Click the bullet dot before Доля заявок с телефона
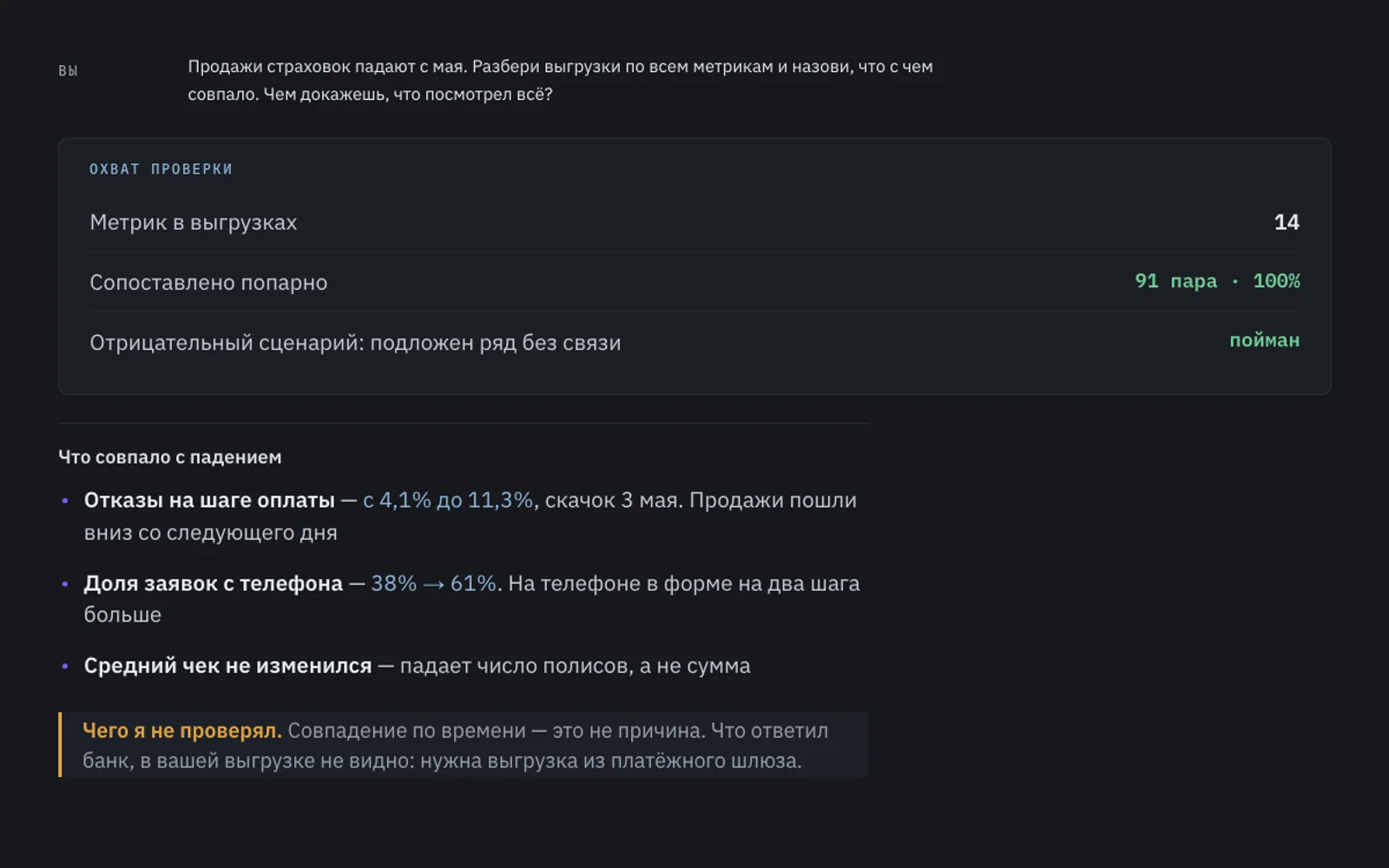 (x=65, y=584)
